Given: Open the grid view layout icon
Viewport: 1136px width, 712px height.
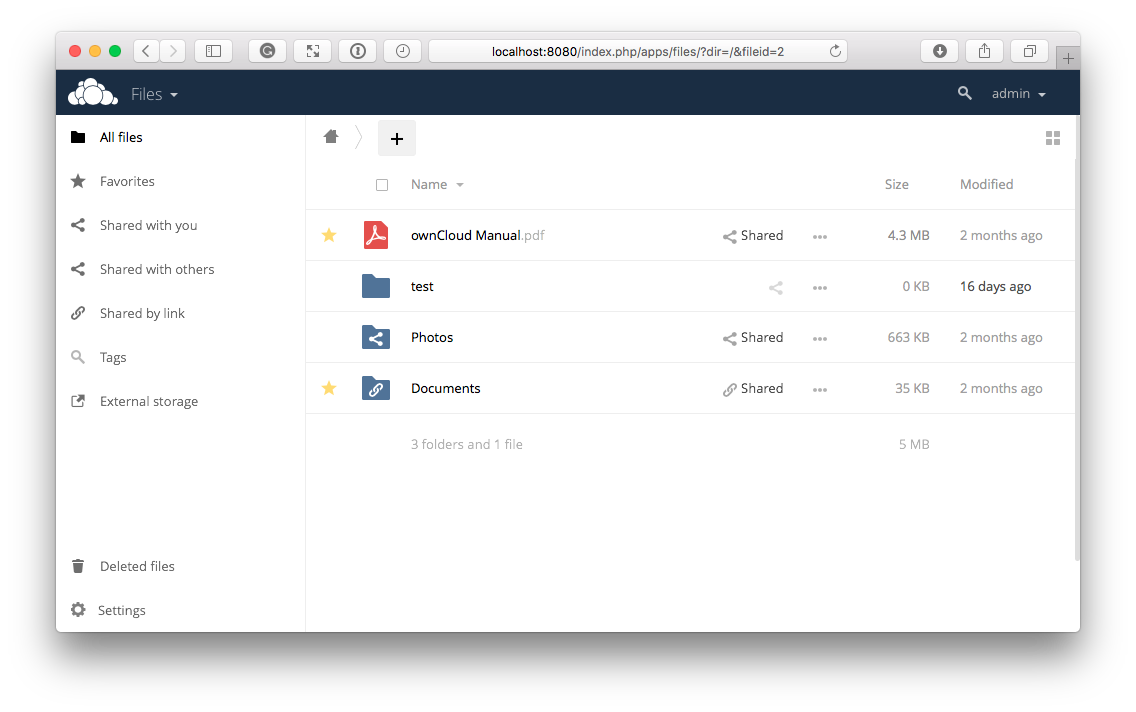Looking at the screenshot, I should click(1053, 138).
